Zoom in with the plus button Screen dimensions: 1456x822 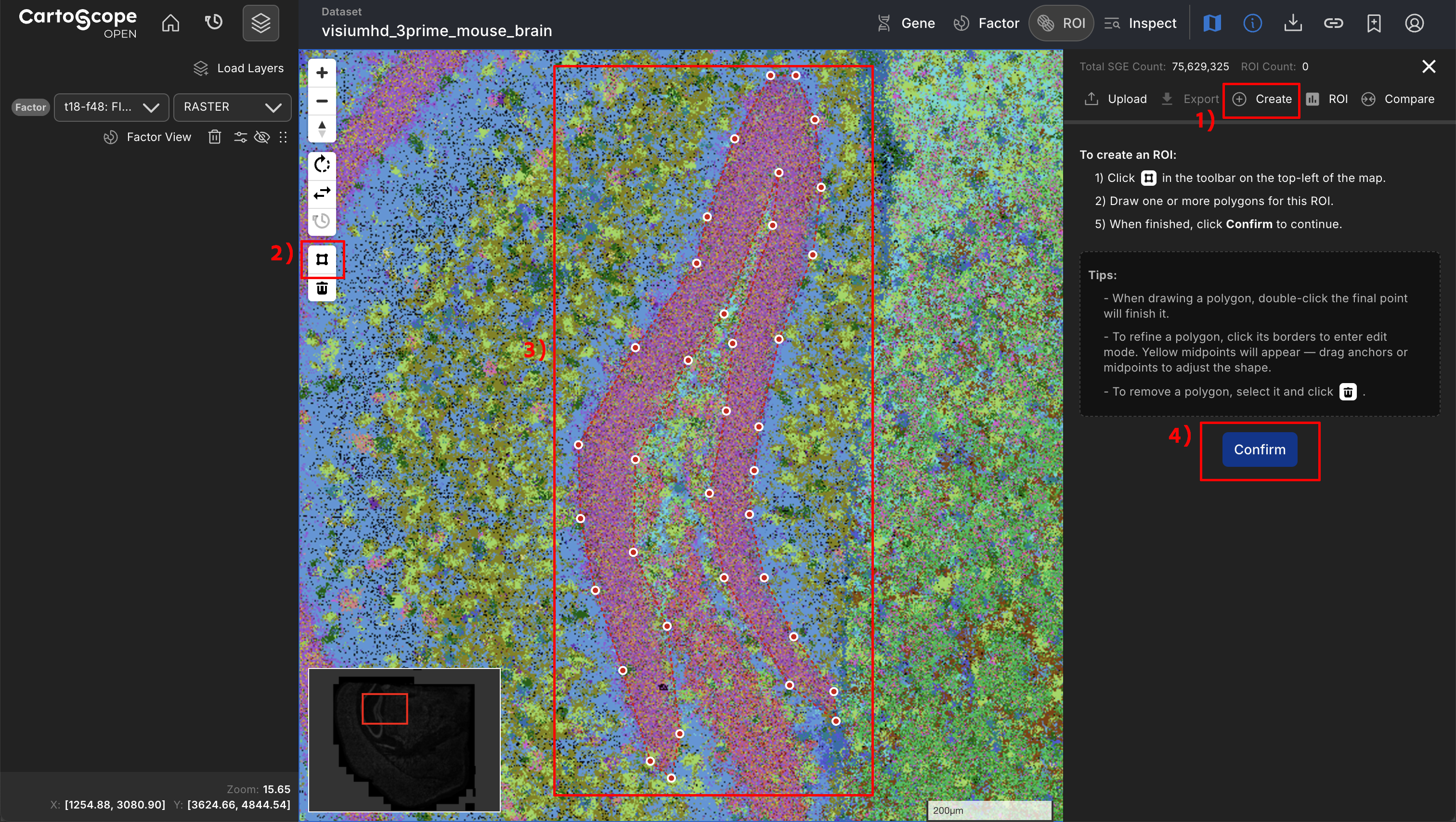[x=322, y=73]
